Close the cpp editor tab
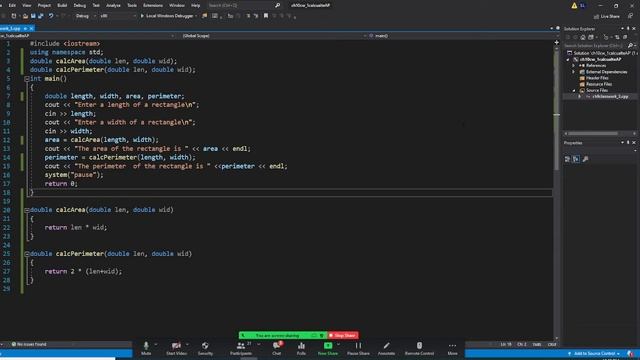Screen dimensions: 640x360 click(31, 29)
